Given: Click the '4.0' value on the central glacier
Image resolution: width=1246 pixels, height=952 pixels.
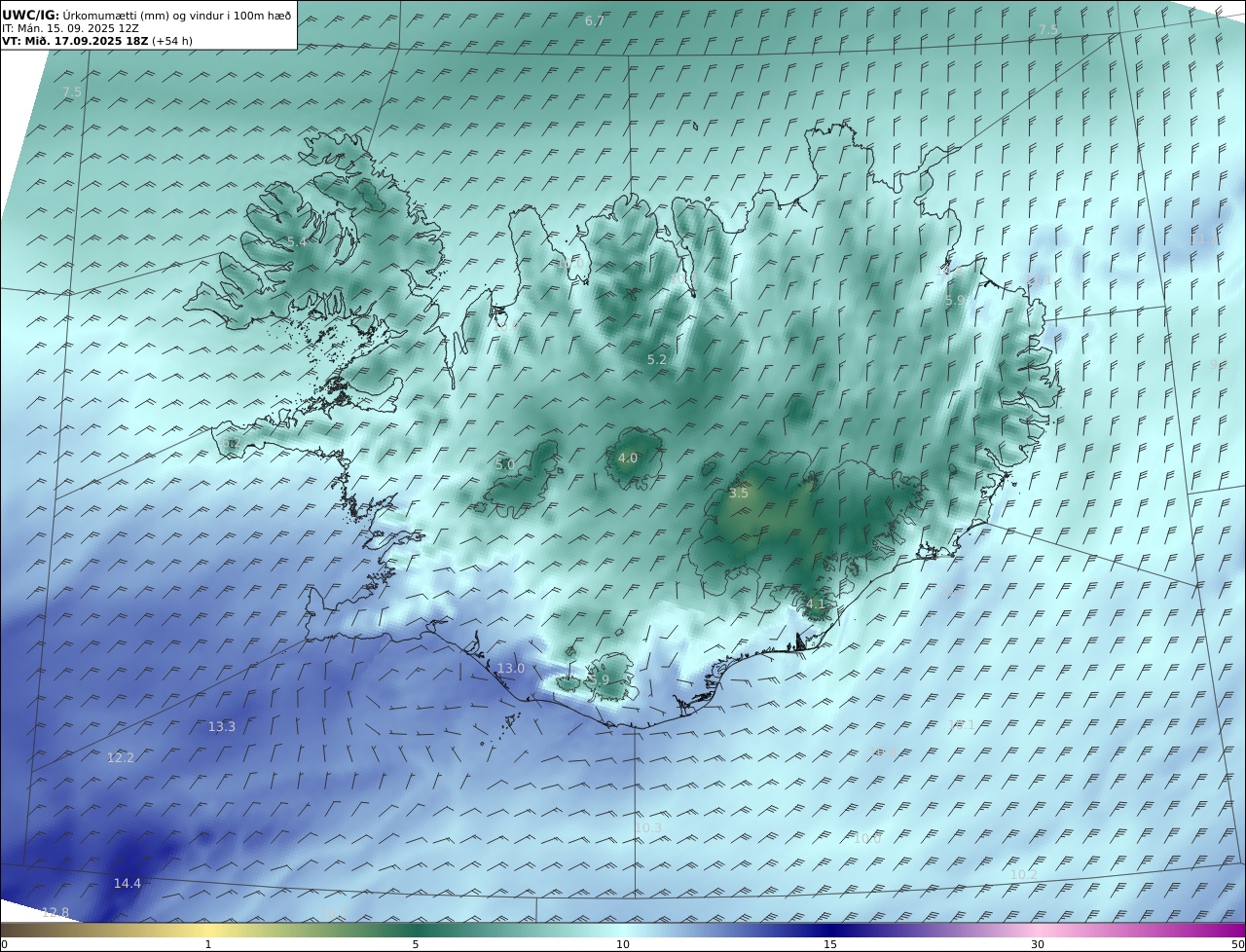Looking at the screenshot, I should [x=628, y=458].
